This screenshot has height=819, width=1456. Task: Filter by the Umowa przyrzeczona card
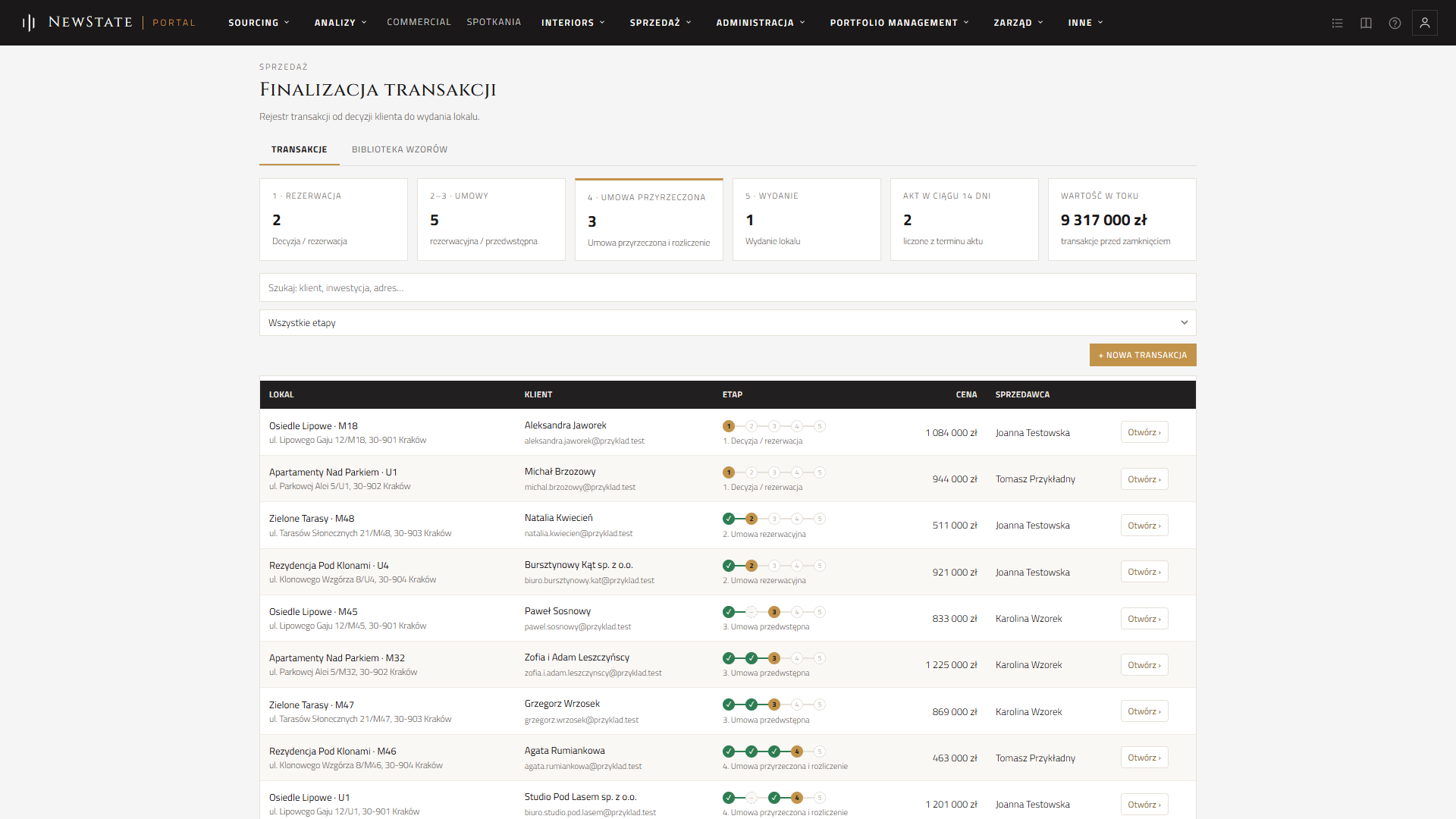(x=649, y=219)
